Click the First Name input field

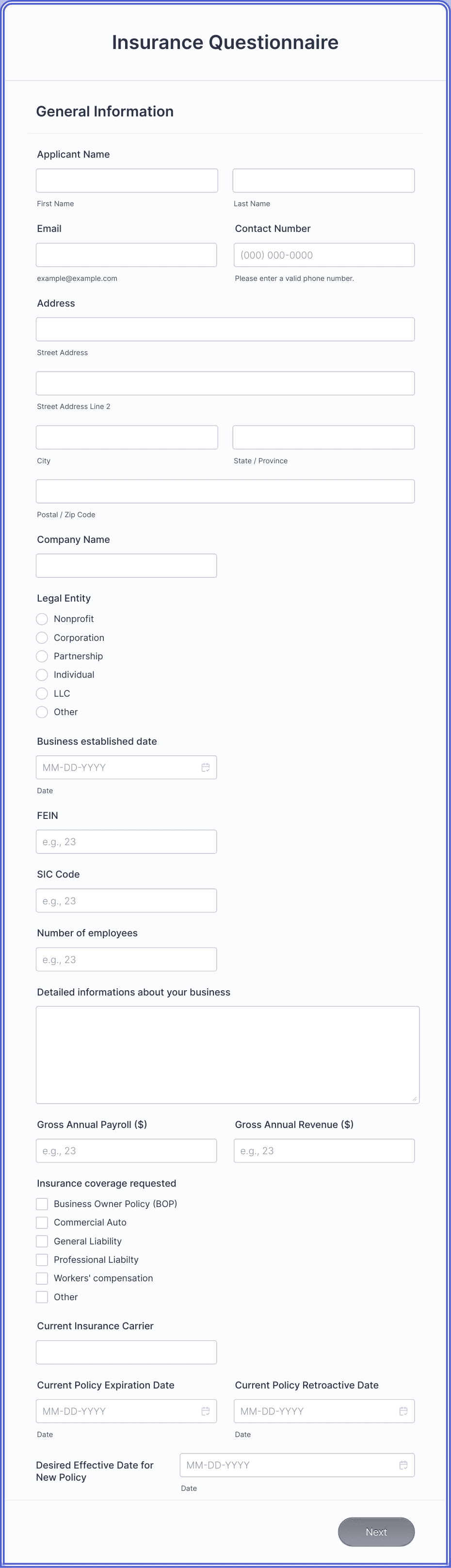(127, 180)
